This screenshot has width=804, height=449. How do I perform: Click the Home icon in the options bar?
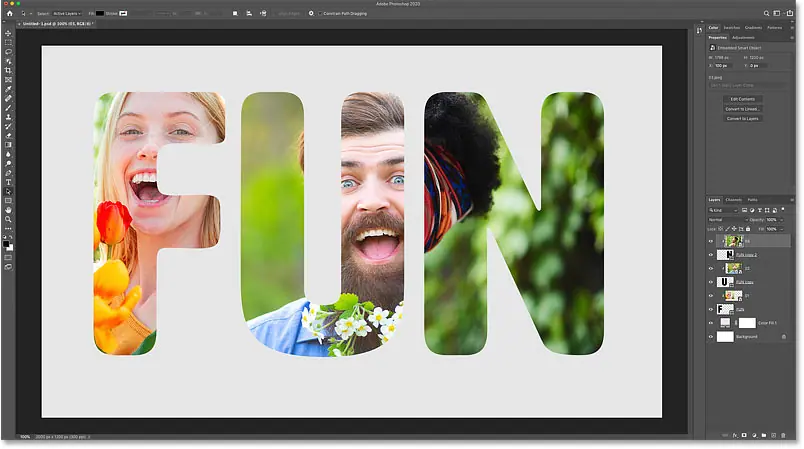8,13
